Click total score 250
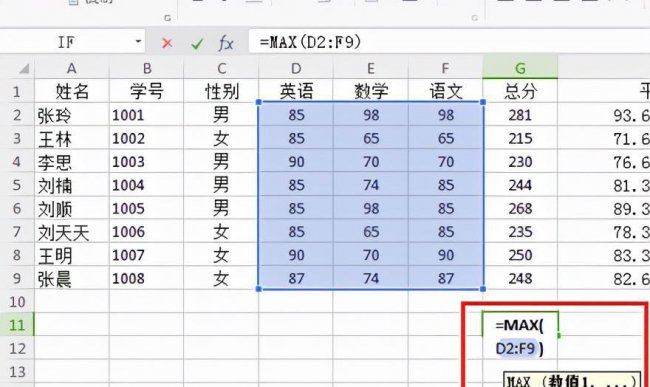This screenshot has height=387, width=650. coord(520,255)
